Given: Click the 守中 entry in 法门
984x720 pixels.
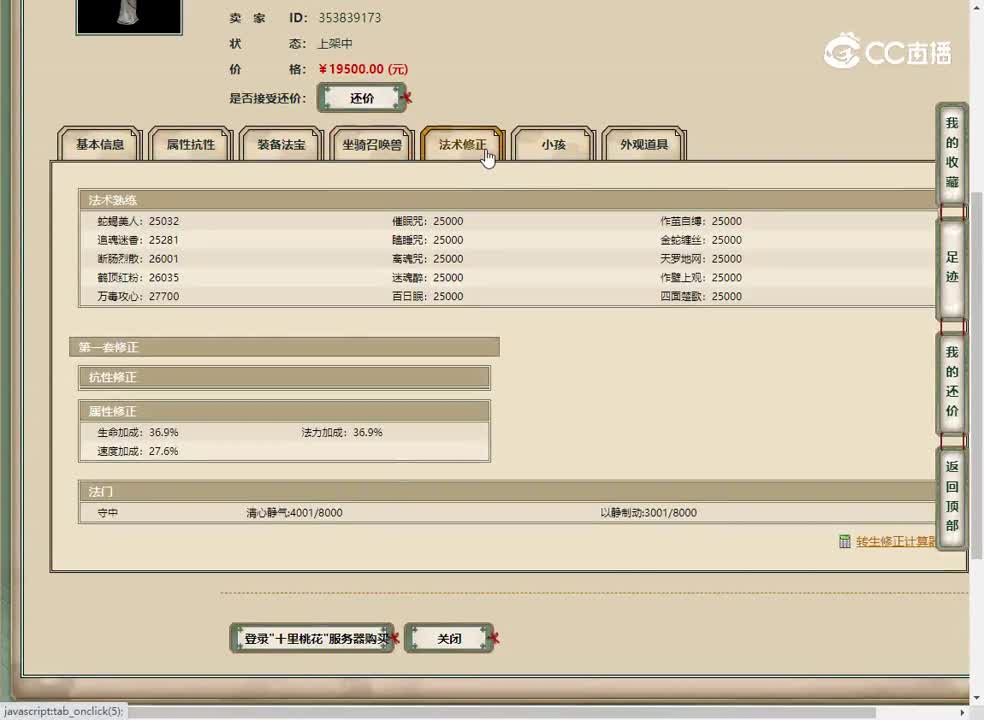Looking at the screenshot, I should [x=107, y=513].
